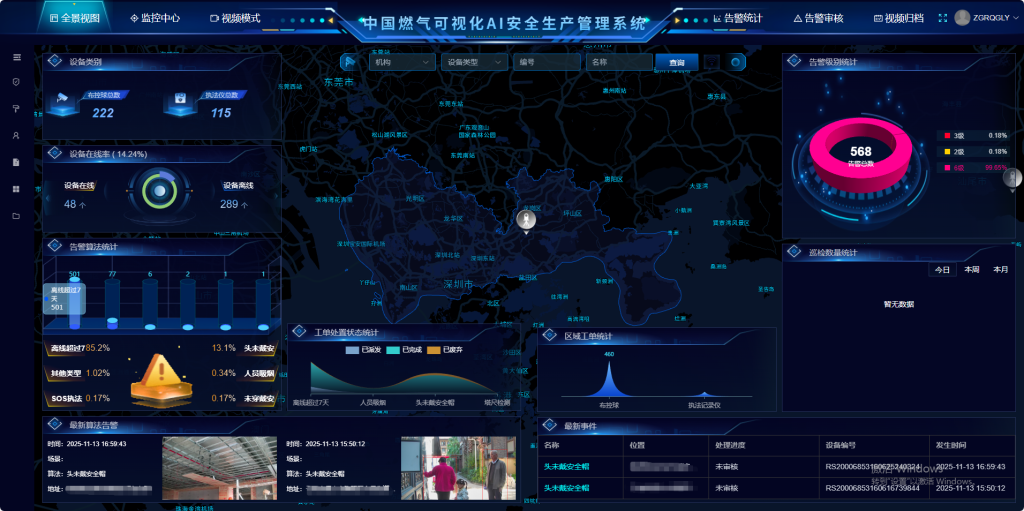The width and height of the screenshot is (1024, 511).
Task: Click the surveillance camera icon beside 机构 filter
Action: (350, 62)
